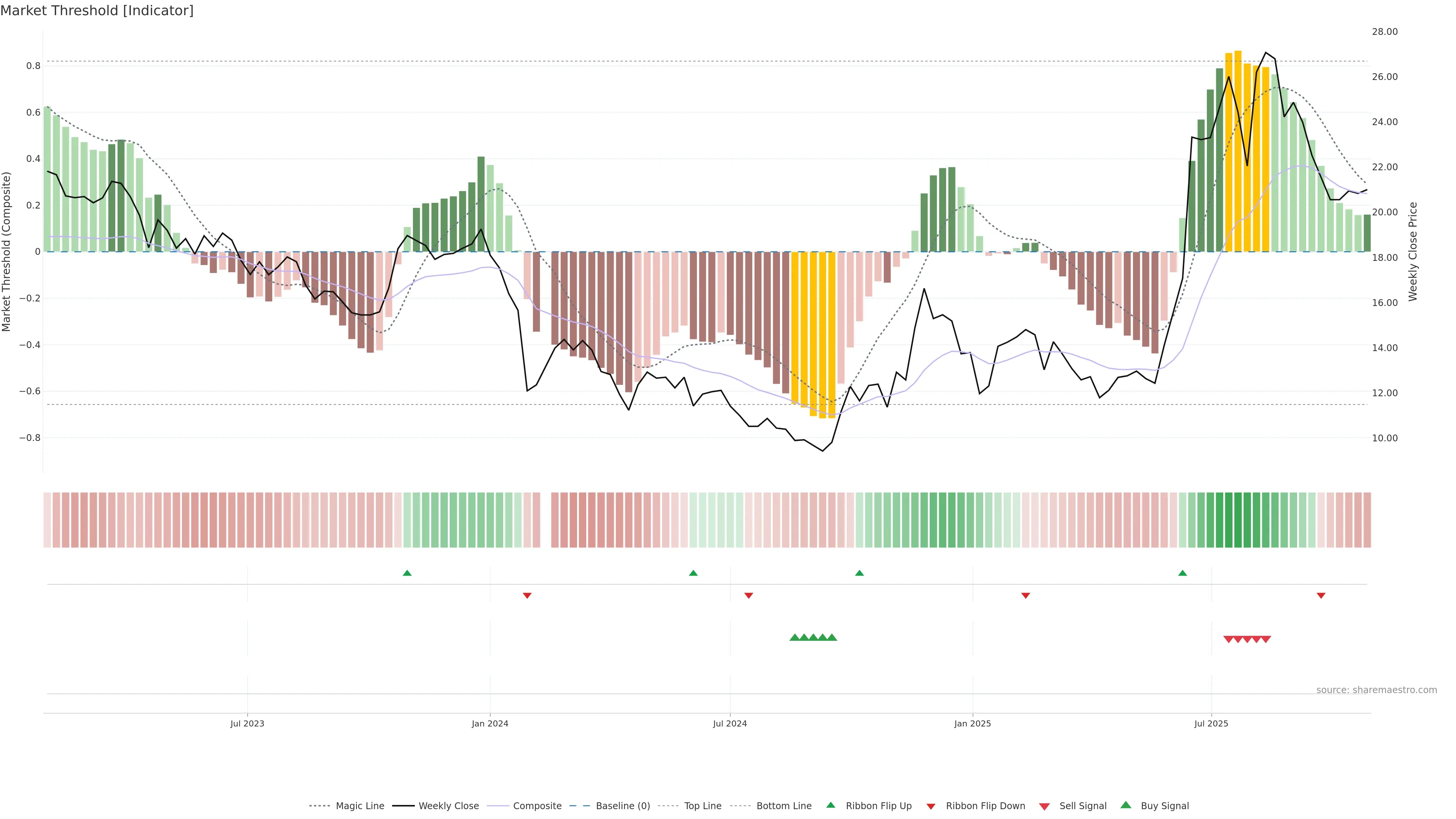
Task: Click the last red Ribbon Flip Down marker
Action: click(x=1321, y=595)
